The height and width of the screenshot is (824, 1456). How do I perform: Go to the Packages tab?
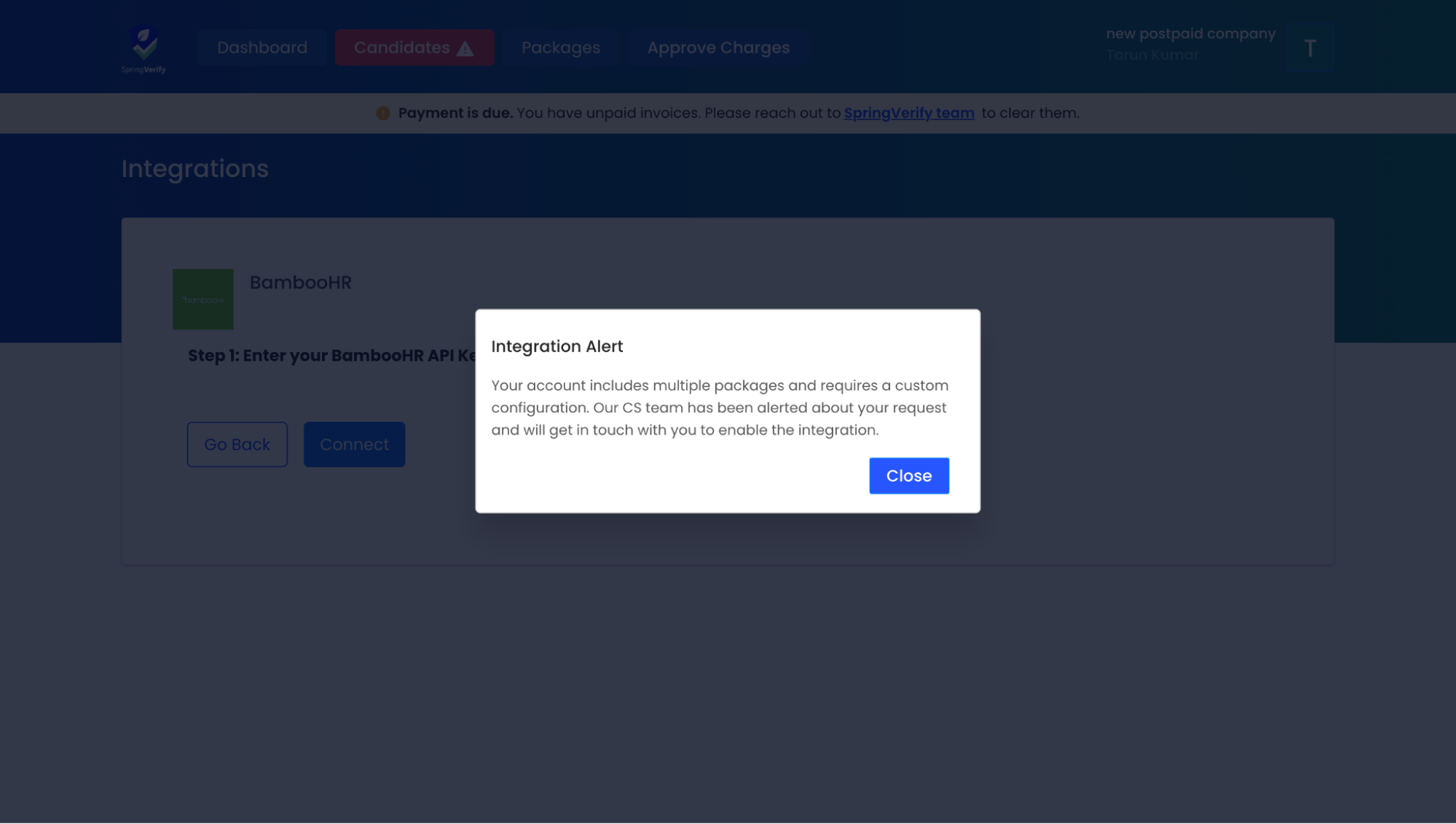point(561,48)
